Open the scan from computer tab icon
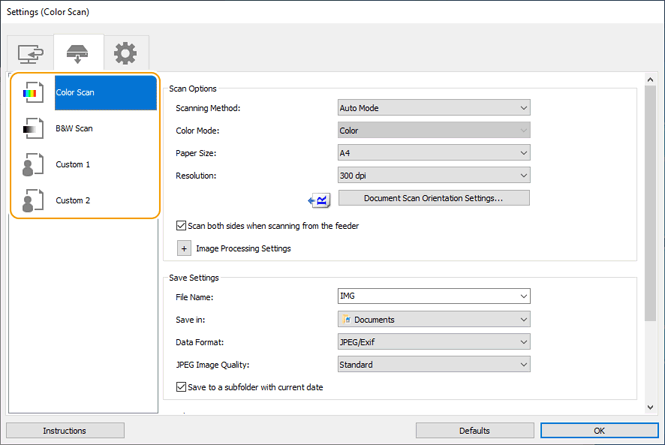 coord(31,53)
